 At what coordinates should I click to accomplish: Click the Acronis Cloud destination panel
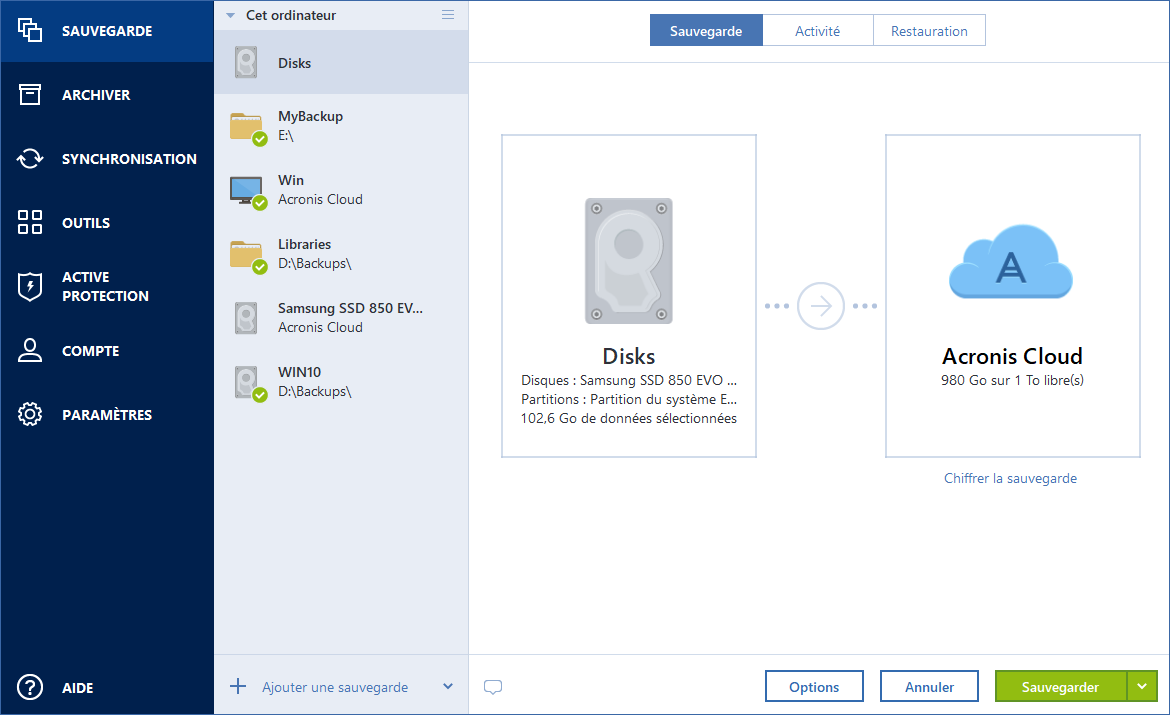1011,296
